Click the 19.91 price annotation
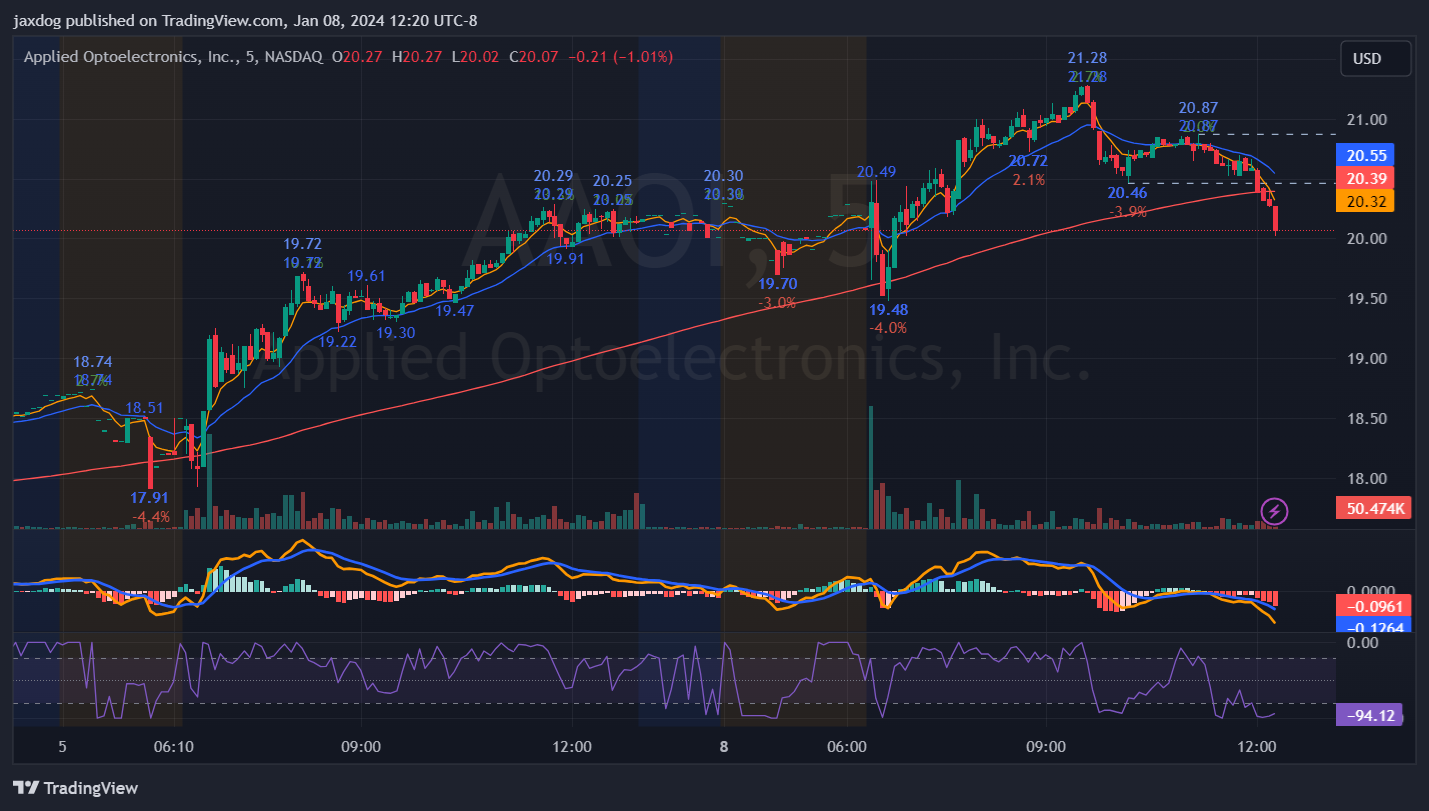The height and width of the screenshot is (811, 1429). [566, 258]
